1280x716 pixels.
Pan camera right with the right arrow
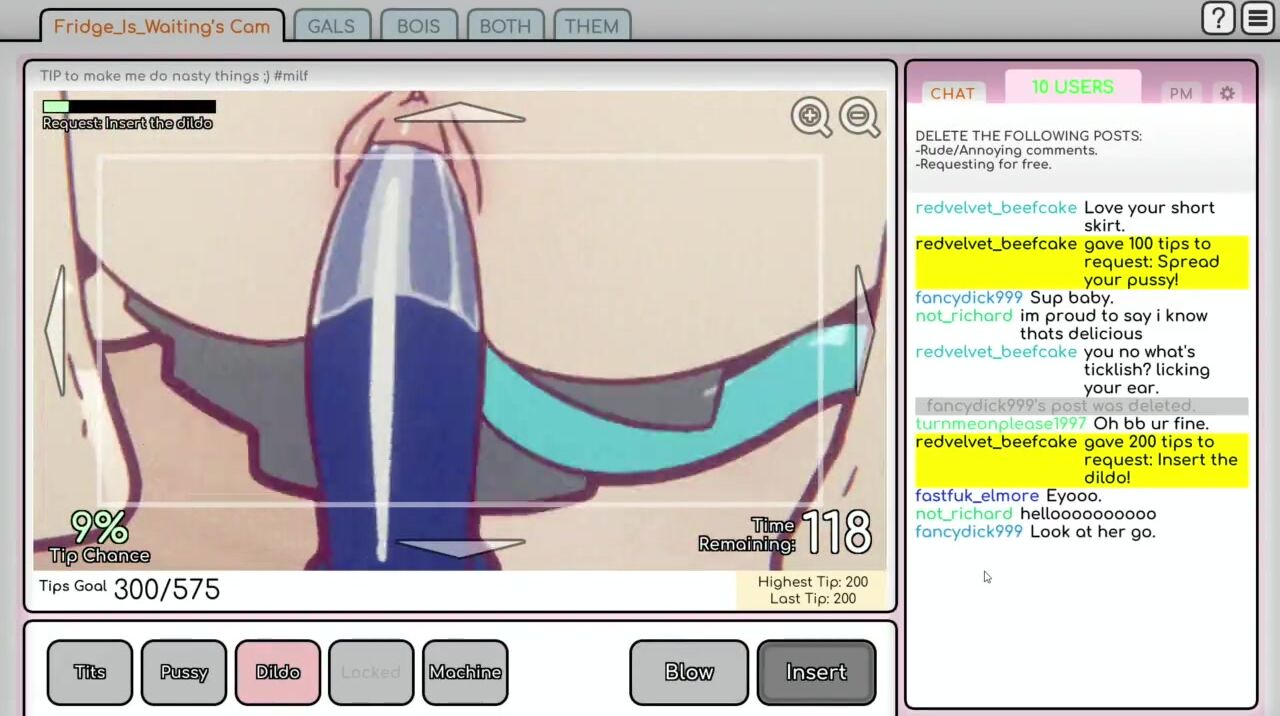pyautogui.click(x=864, y=330)
